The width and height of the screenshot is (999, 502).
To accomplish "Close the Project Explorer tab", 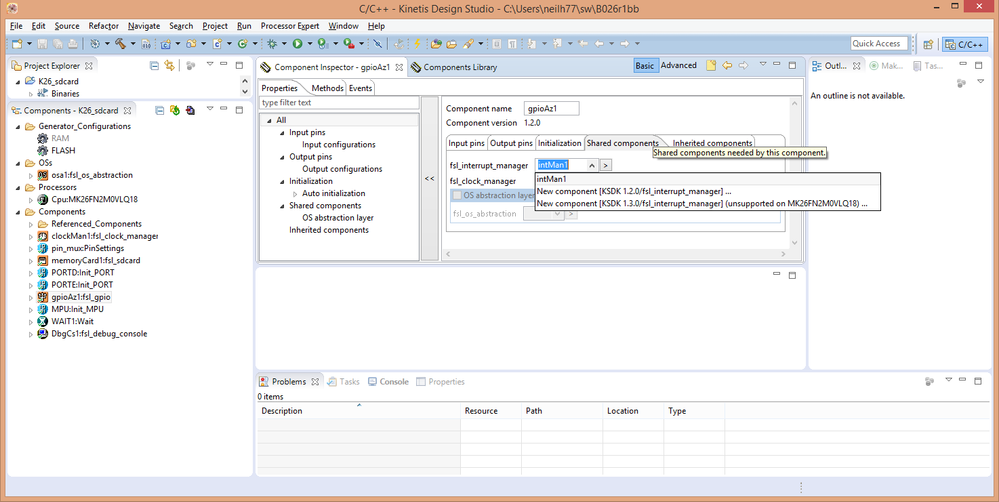I will coord(89,66).
